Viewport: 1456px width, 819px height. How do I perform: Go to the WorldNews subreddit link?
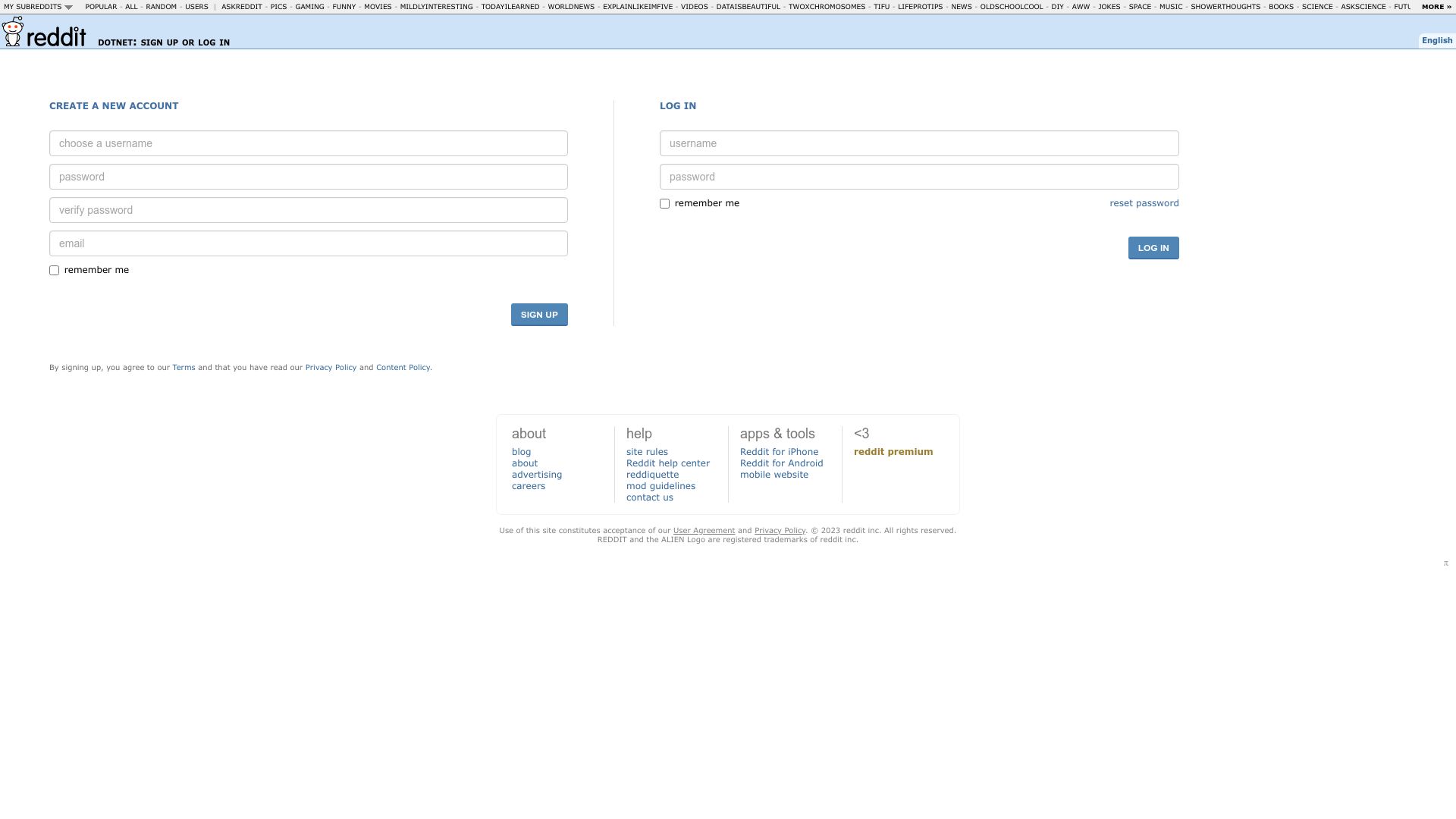571,7
